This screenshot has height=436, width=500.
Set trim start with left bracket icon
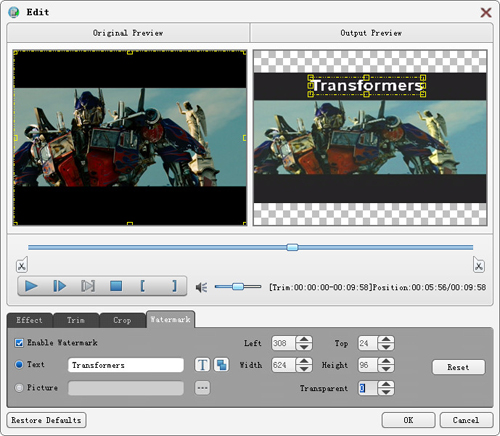point(143,286)
